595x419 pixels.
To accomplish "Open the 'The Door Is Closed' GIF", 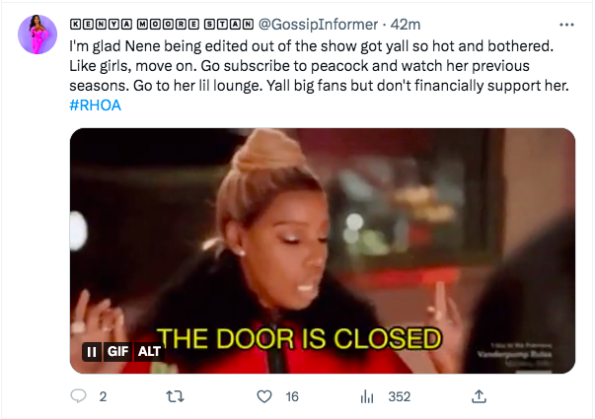I will (x=323, y=251).
